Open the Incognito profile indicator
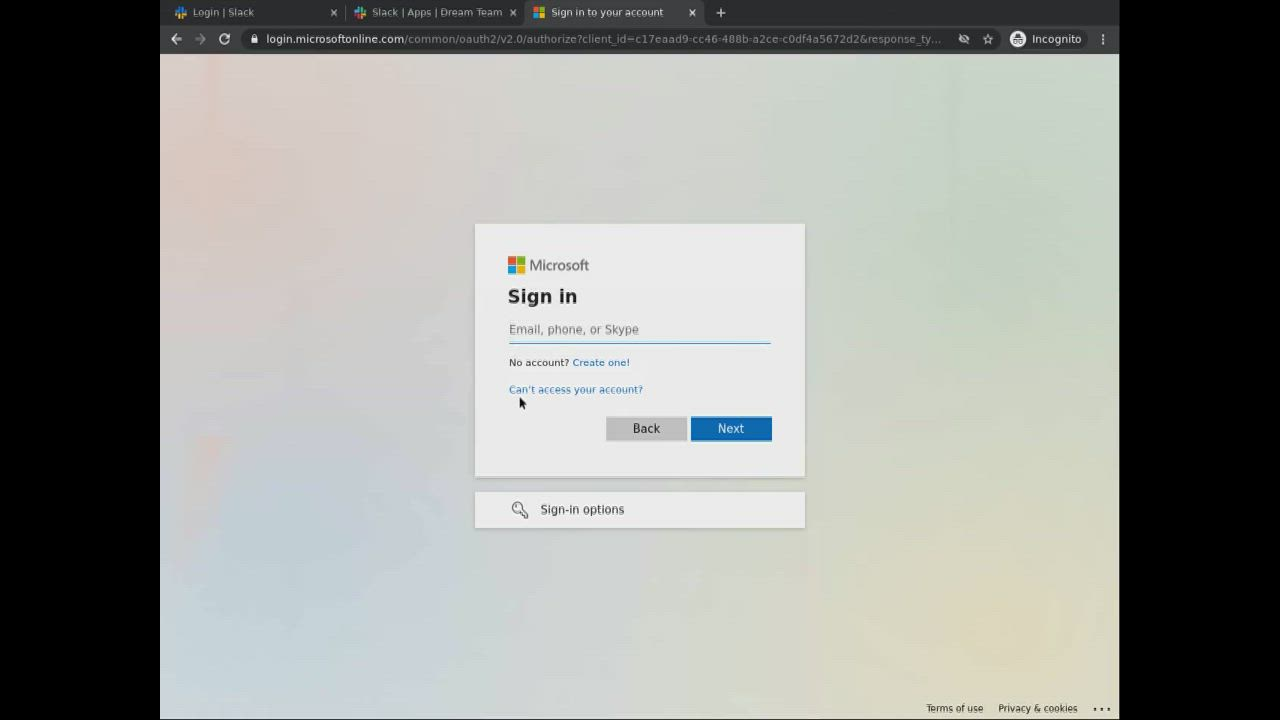 [1046, 39]
